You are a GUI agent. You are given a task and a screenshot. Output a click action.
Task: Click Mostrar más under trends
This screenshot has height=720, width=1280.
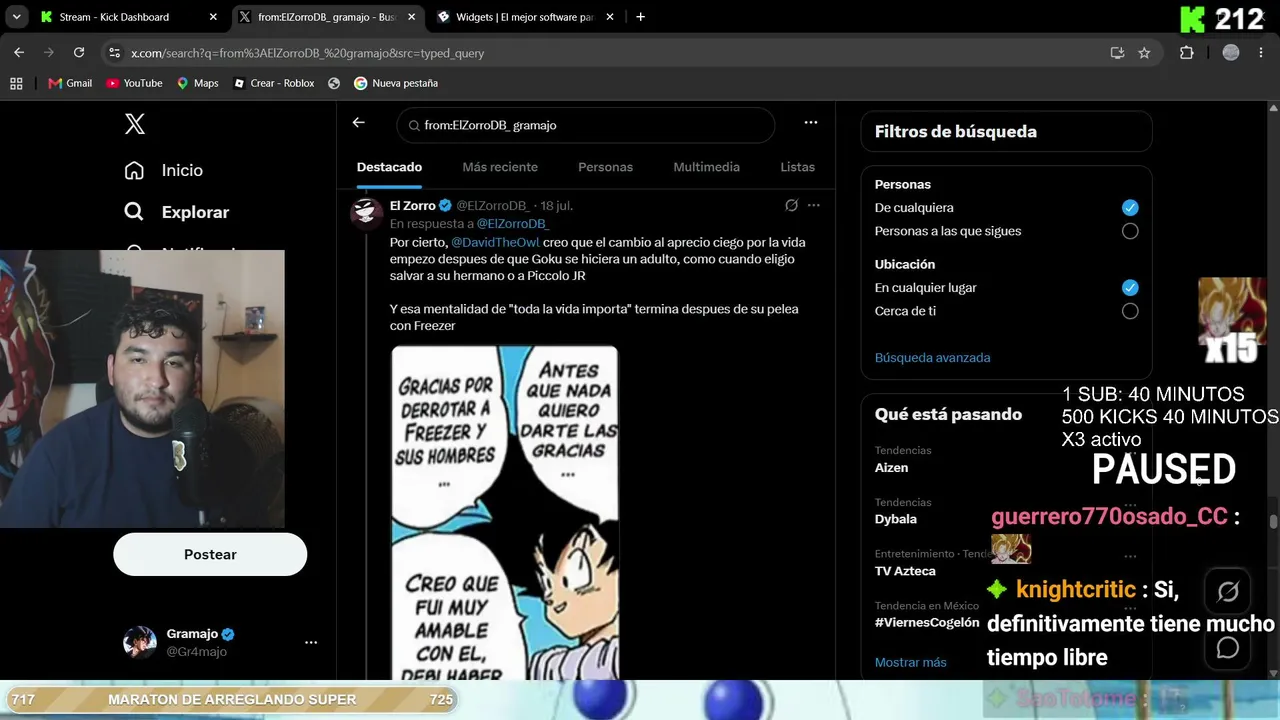(911, 662)
